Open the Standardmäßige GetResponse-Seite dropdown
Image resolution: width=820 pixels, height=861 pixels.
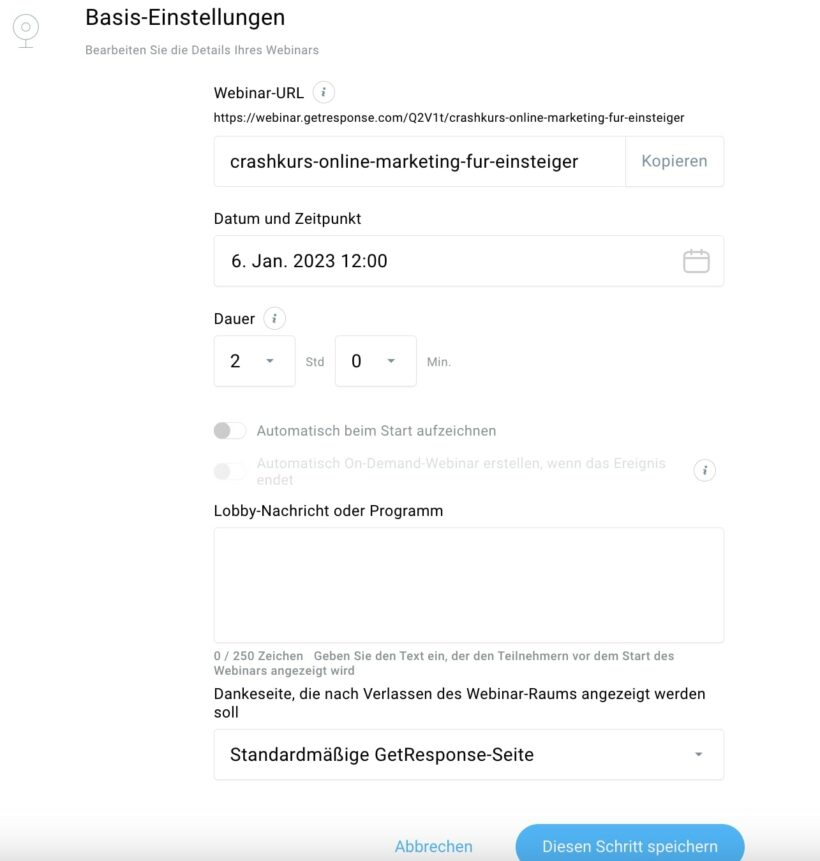(468, 755)
